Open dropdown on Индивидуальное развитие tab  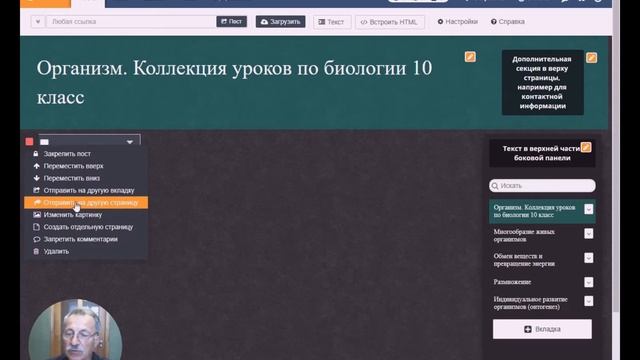tap(589, 301)
